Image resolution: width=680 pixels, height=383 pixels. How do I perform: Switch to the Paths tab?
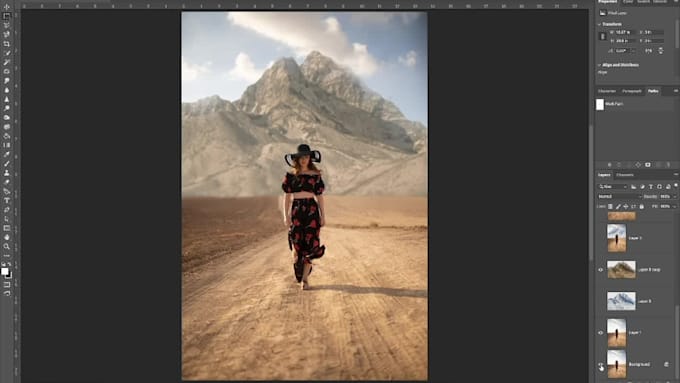pyautogui.click(x=653, y=91)
